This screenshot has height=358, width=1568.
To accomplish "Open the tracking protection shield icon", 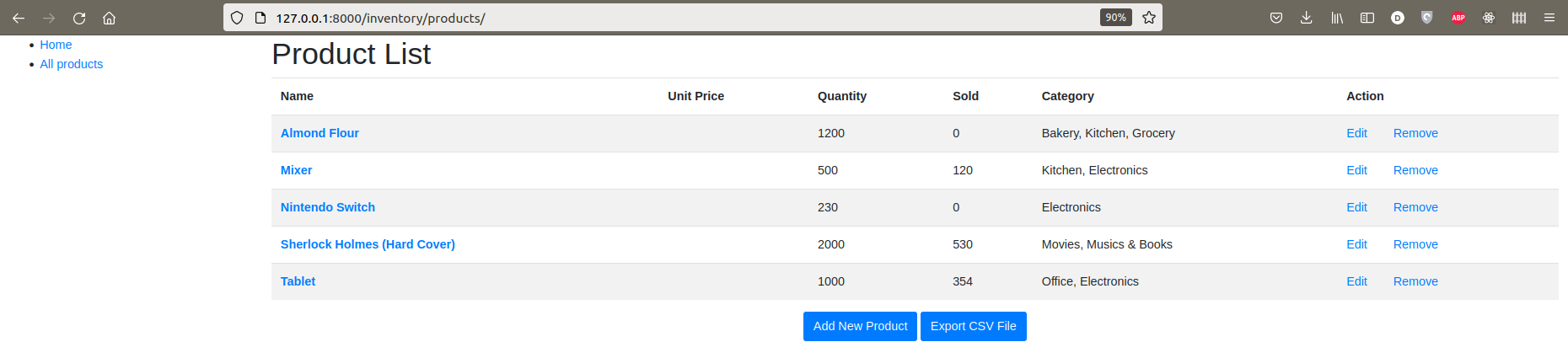I will pyautogui.click(x=237, y=18).
